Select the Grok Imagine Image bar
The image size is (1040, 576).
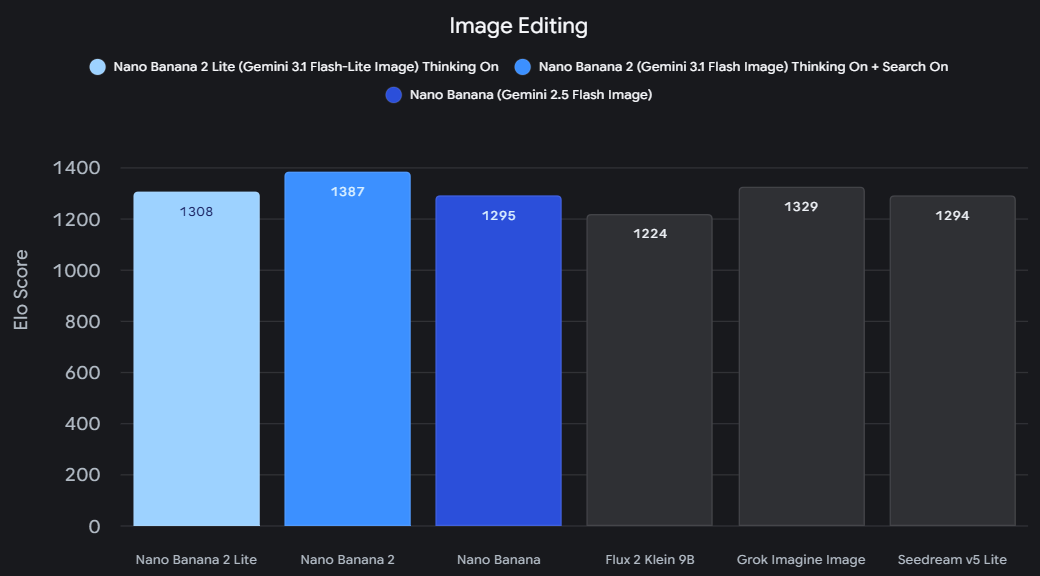(x=801, y=356)
